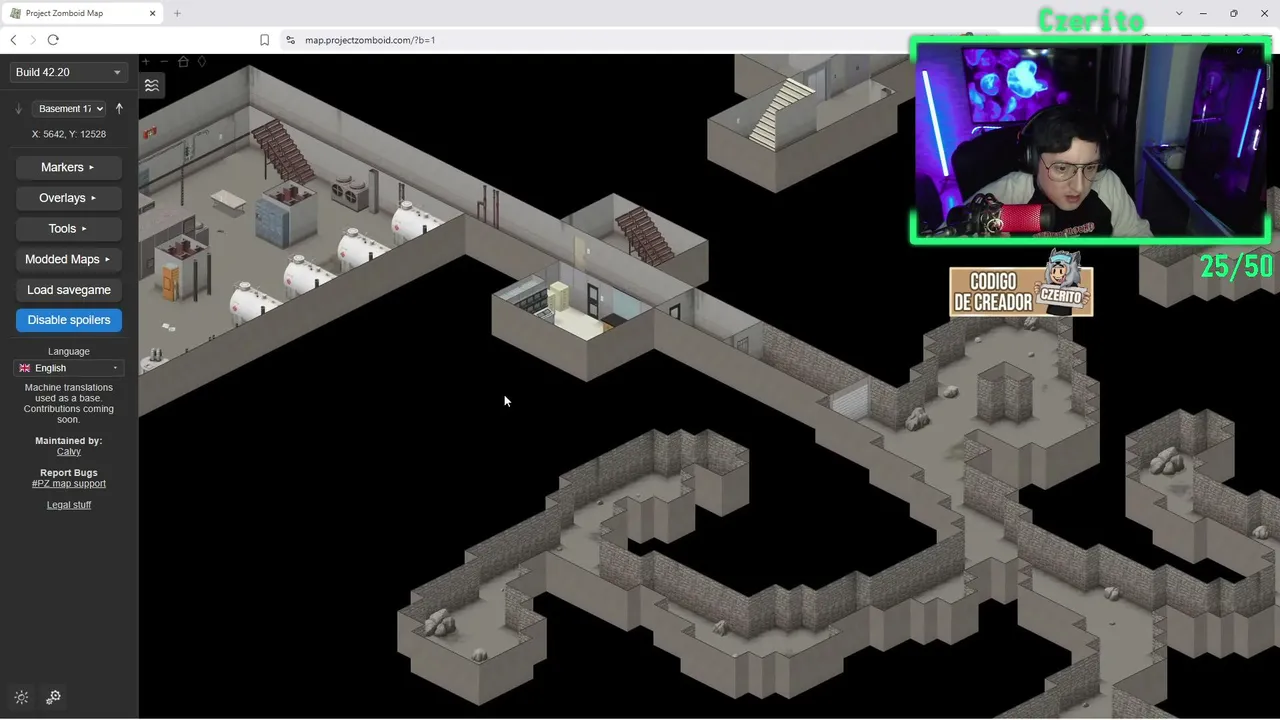Expand the Tools menu
The image size is (1280, 720).
click(68, 229)
